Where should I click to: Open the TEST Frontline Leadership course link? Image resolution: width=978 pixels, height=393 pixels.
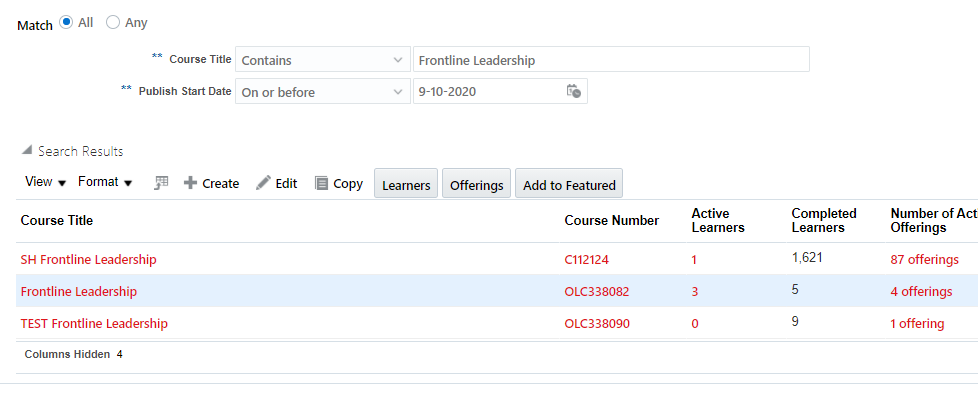point(94,323)
